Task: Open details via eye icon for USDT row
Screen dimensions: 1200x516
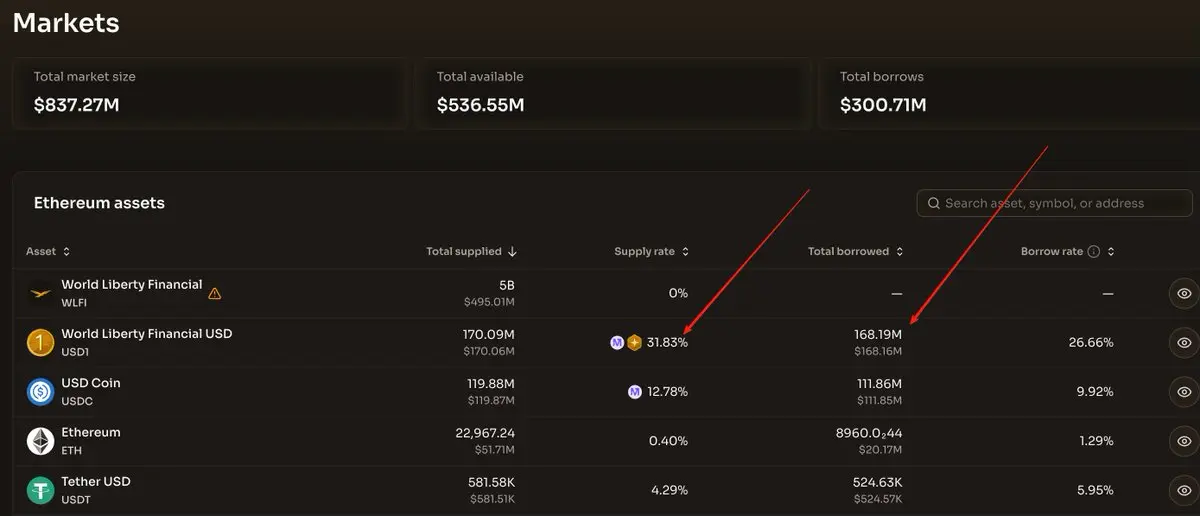Action: [1184, 490]
